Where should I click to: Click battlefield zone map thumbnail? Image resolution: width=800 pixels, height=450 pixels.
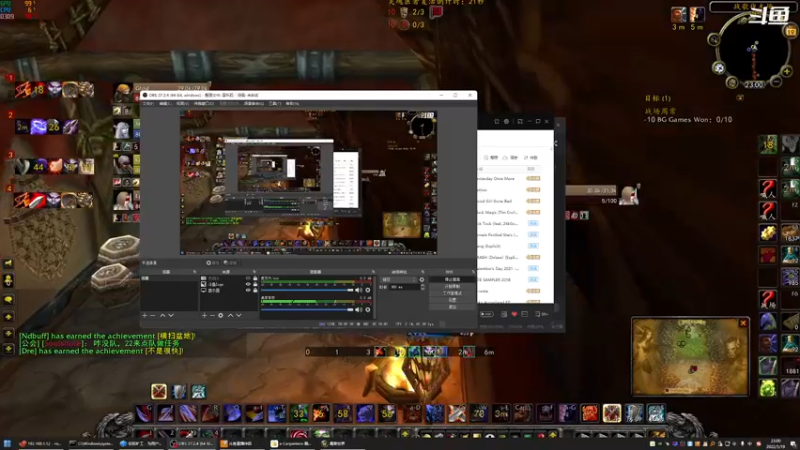[690, 357]
